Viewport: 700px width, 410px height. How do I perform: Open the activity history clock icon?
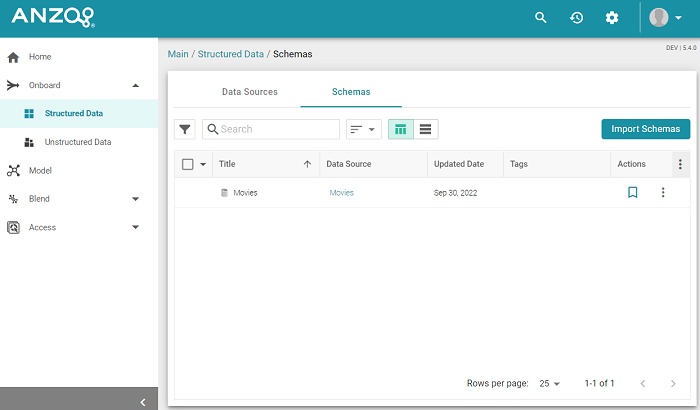[x=576, y=17]
